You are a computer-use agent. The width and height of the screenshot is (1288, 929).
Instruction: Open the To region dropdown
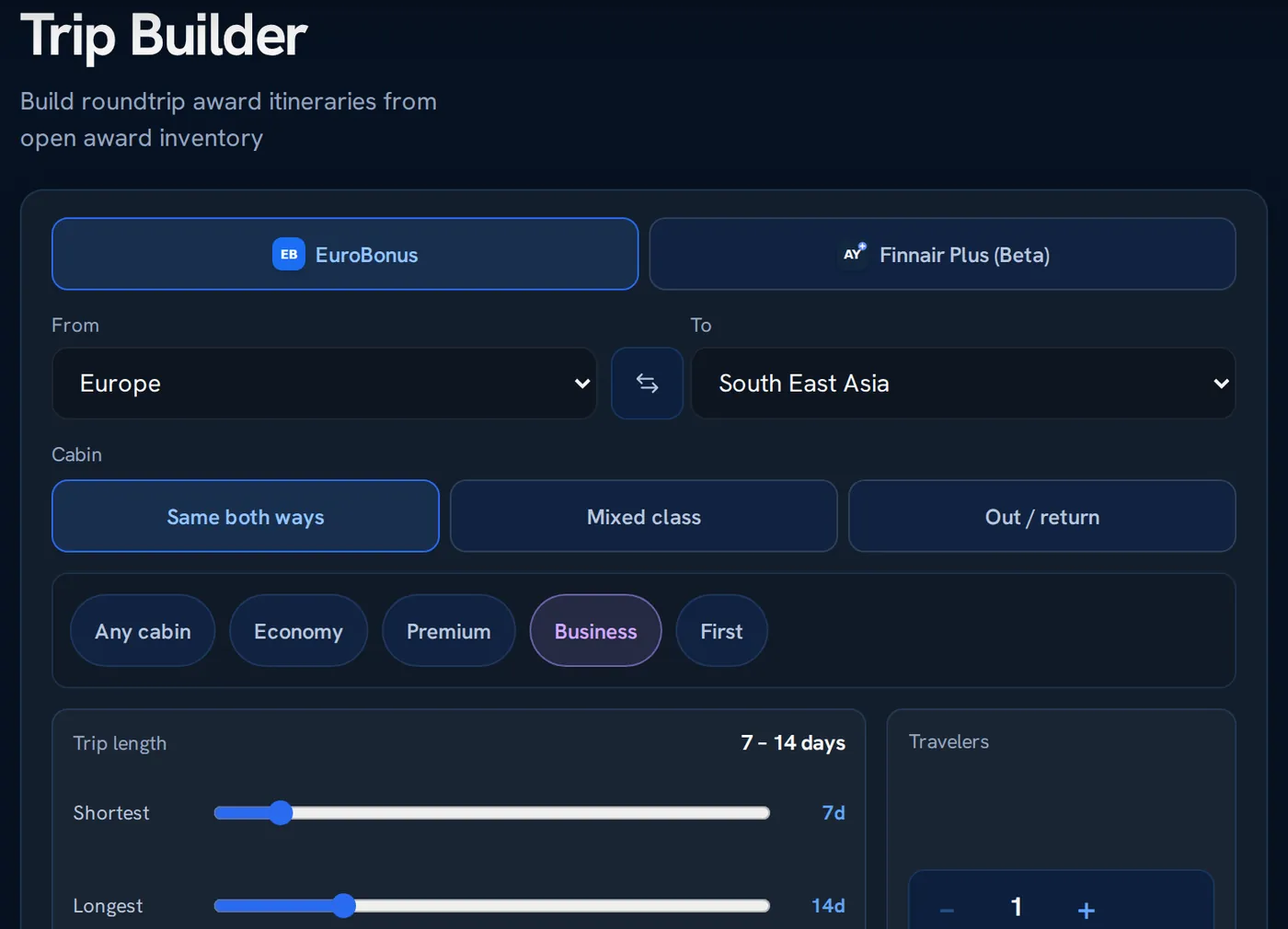[x=963, y=384]
